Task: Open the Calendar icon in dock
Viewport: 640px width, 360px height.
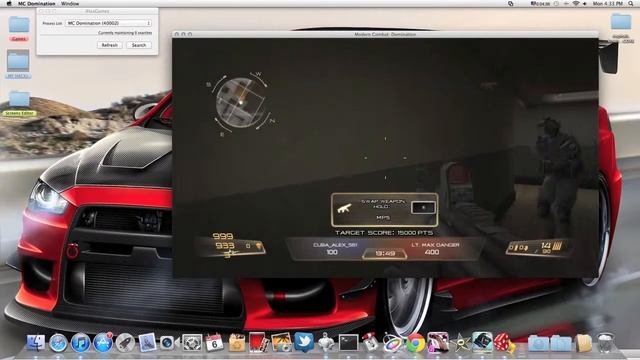Action: (x=214, y=342)
